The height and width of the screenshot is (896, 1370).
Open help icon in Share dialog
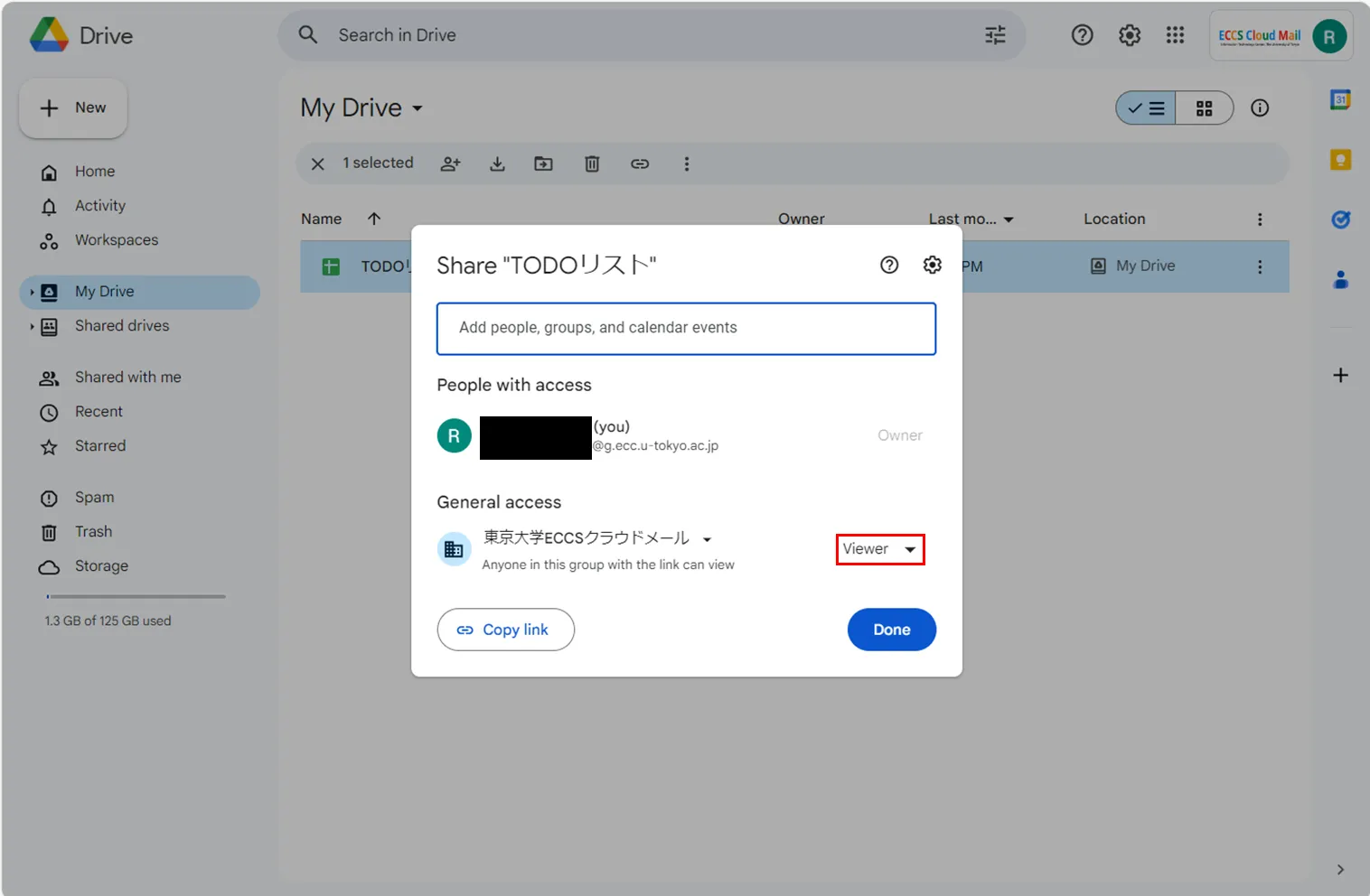(x=889, y=265)
